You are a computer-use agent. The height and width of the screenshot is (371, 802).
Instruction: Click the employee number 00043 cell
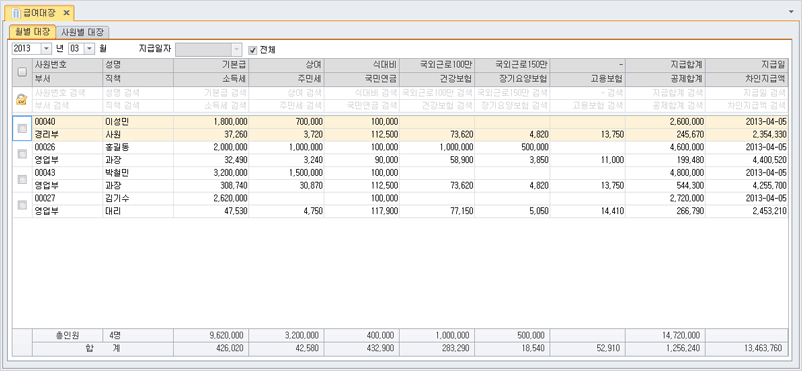(x=68, y=173)
